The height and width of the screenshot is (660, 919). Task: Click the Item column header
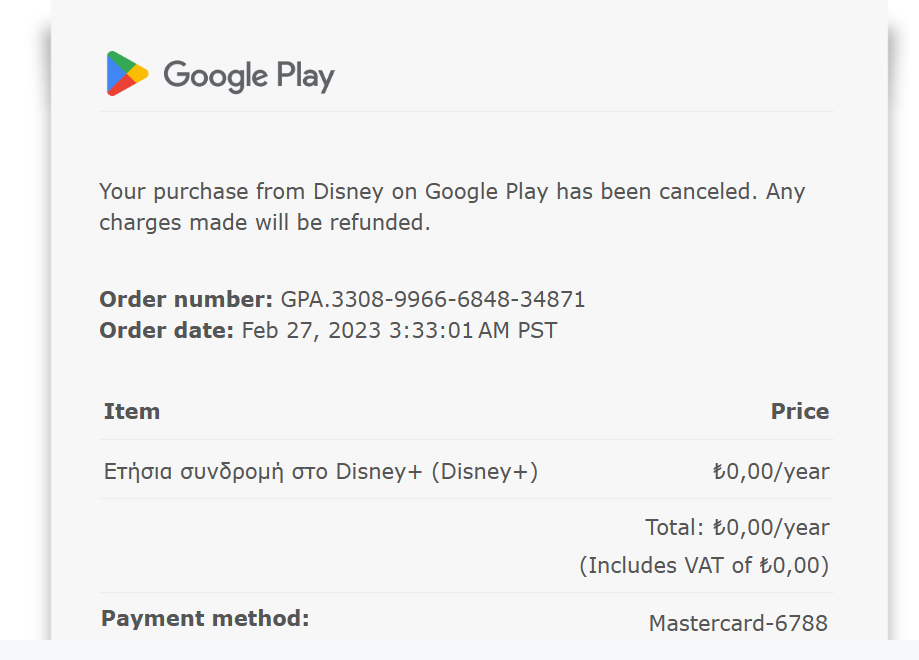click(x=132, y=411)
